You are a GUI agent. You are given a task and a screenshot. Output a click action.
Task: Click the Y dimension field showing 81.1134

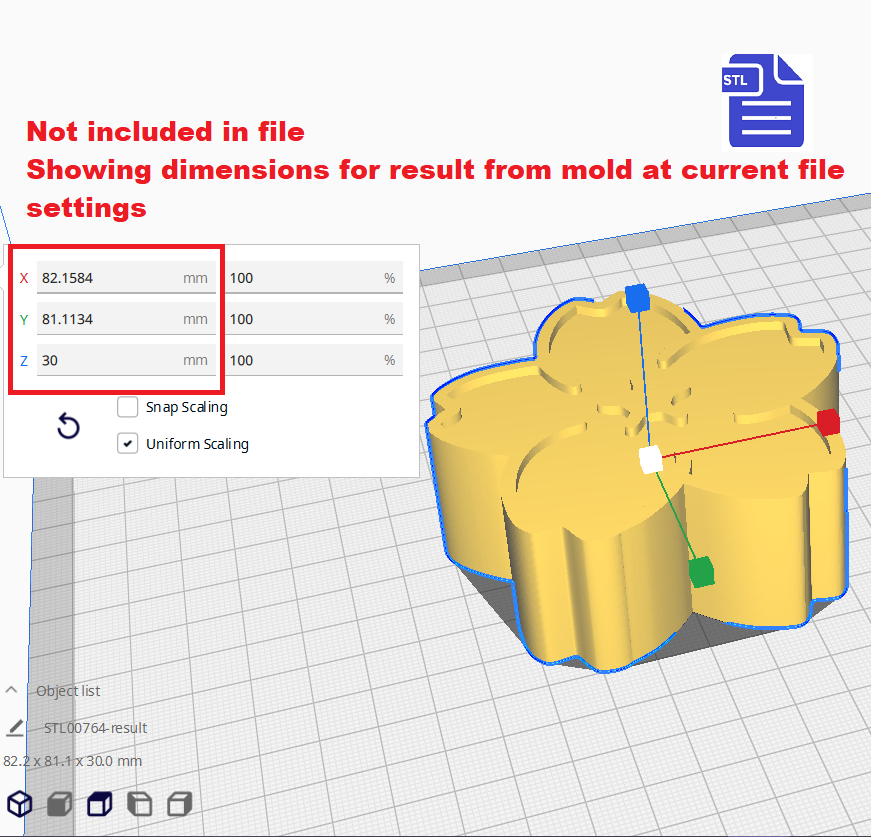pyautogui.click(x=108, y=319)
